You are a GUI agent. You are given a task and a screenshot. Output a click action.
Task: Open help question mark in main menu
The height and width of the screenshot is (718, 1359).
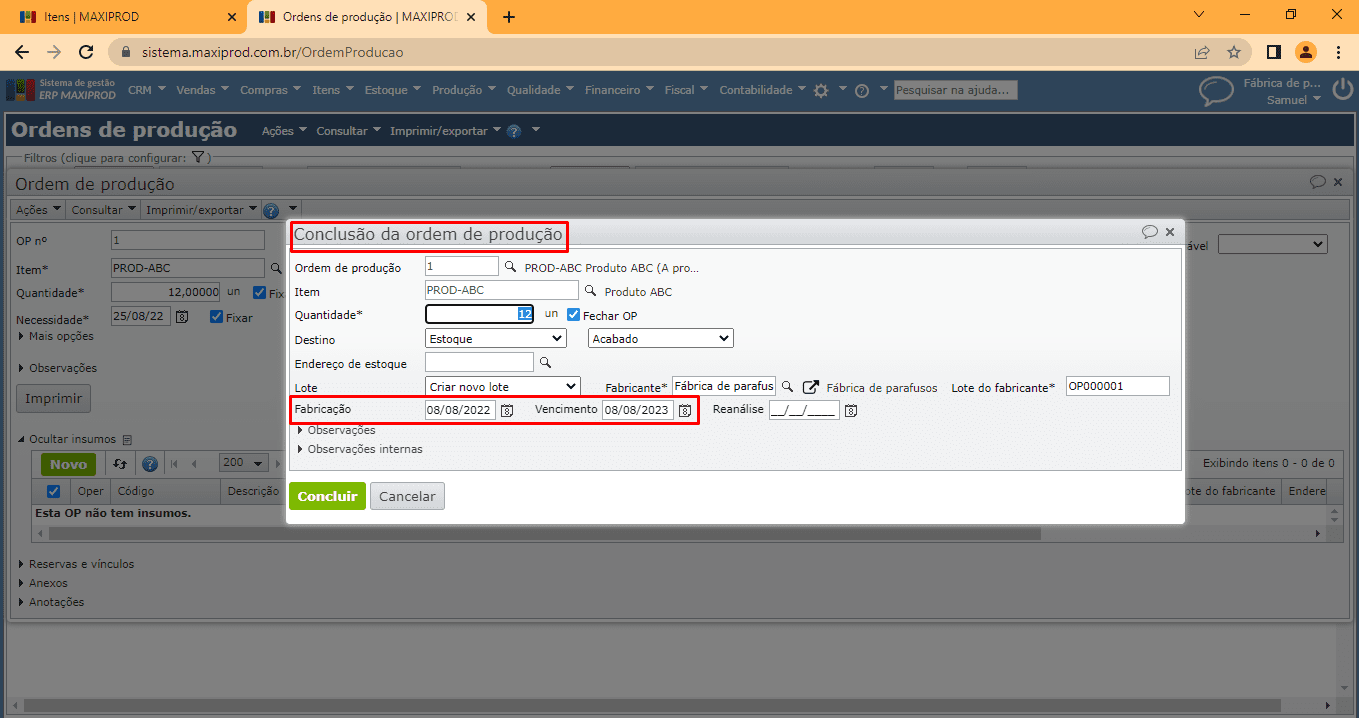pyautogui.click(x=862, y=90)
